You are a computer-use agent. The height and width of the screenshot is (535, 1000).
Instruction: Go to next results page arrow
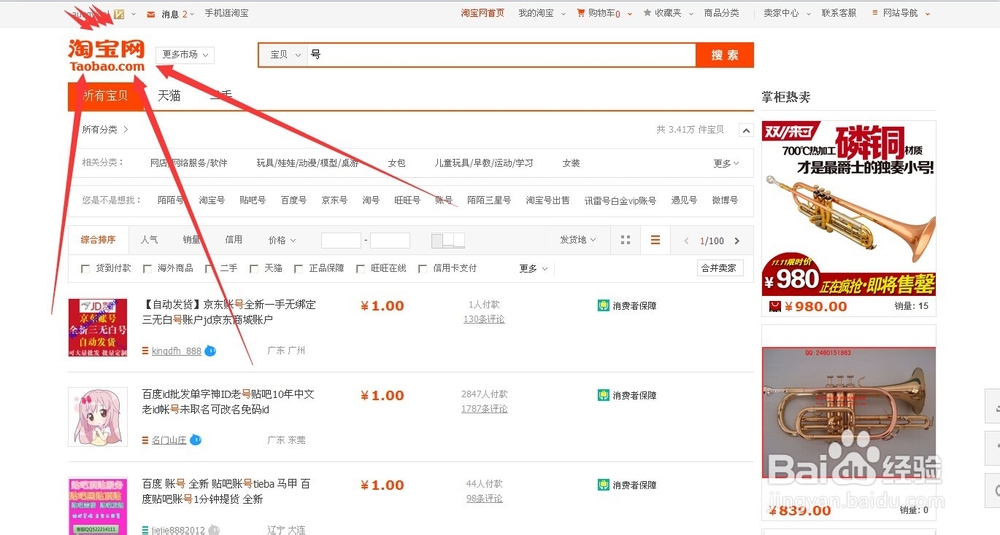pyautogui.click(x=737, y=241)
